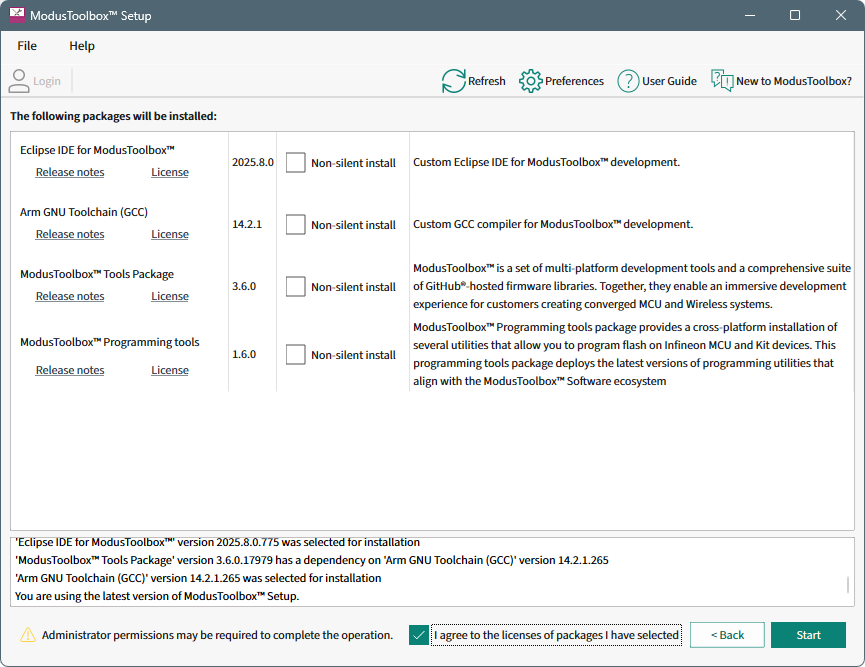Click the New to ModusToolbox icon

click(722, 81)
